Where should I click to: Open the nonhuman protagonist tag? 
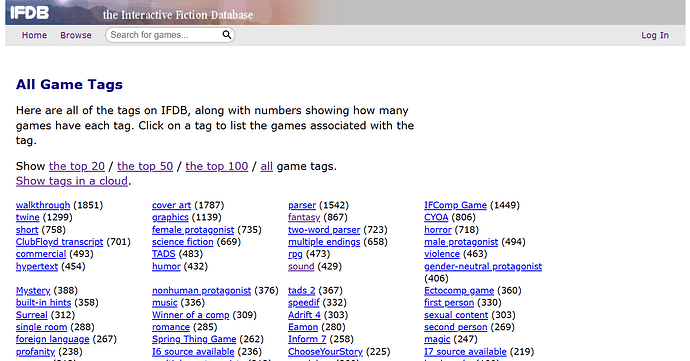click(202, 291)
